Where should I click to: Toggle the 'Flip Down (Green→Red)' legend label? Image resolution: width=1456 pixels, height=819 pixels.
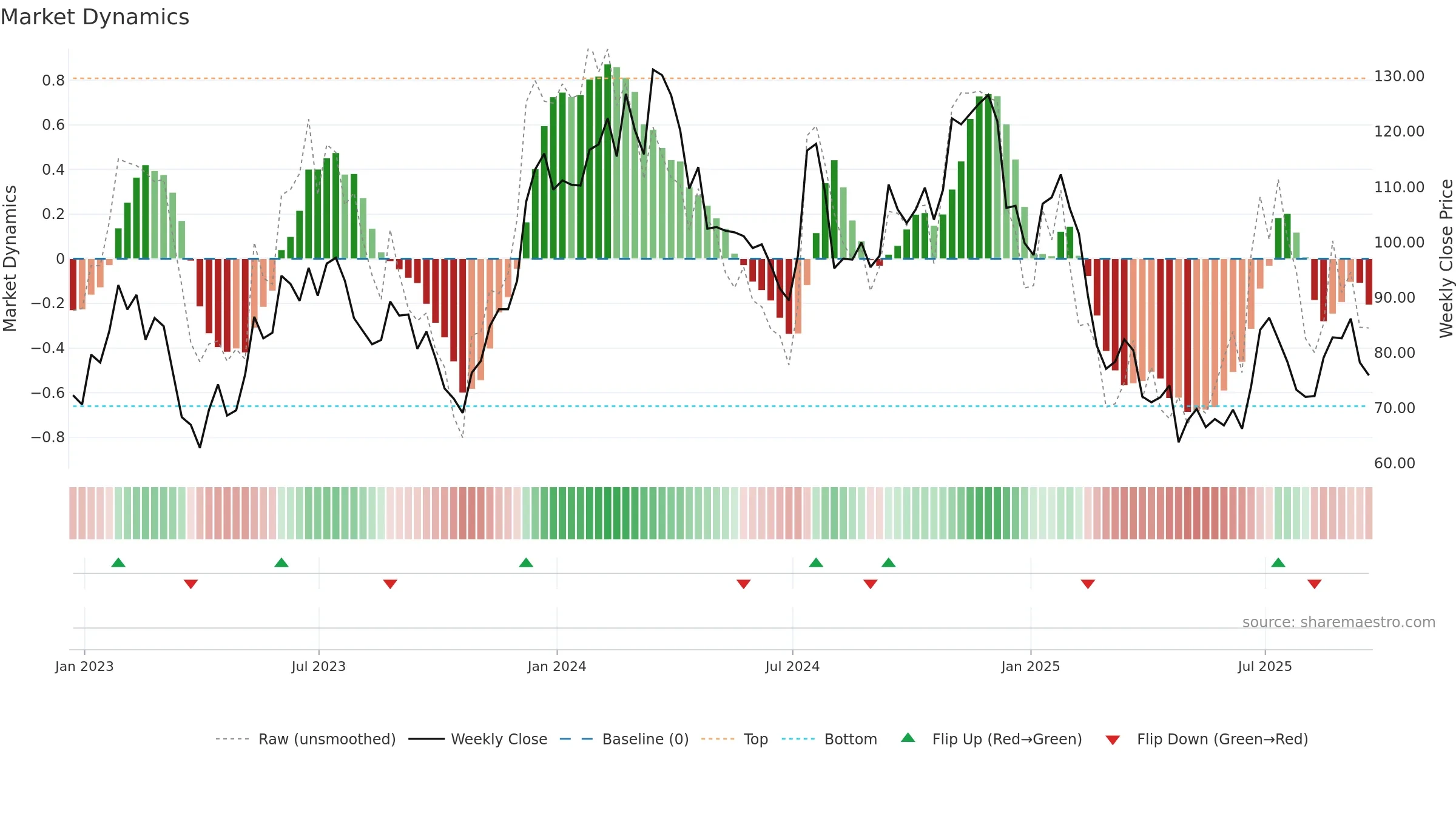tap(1222, 740)
